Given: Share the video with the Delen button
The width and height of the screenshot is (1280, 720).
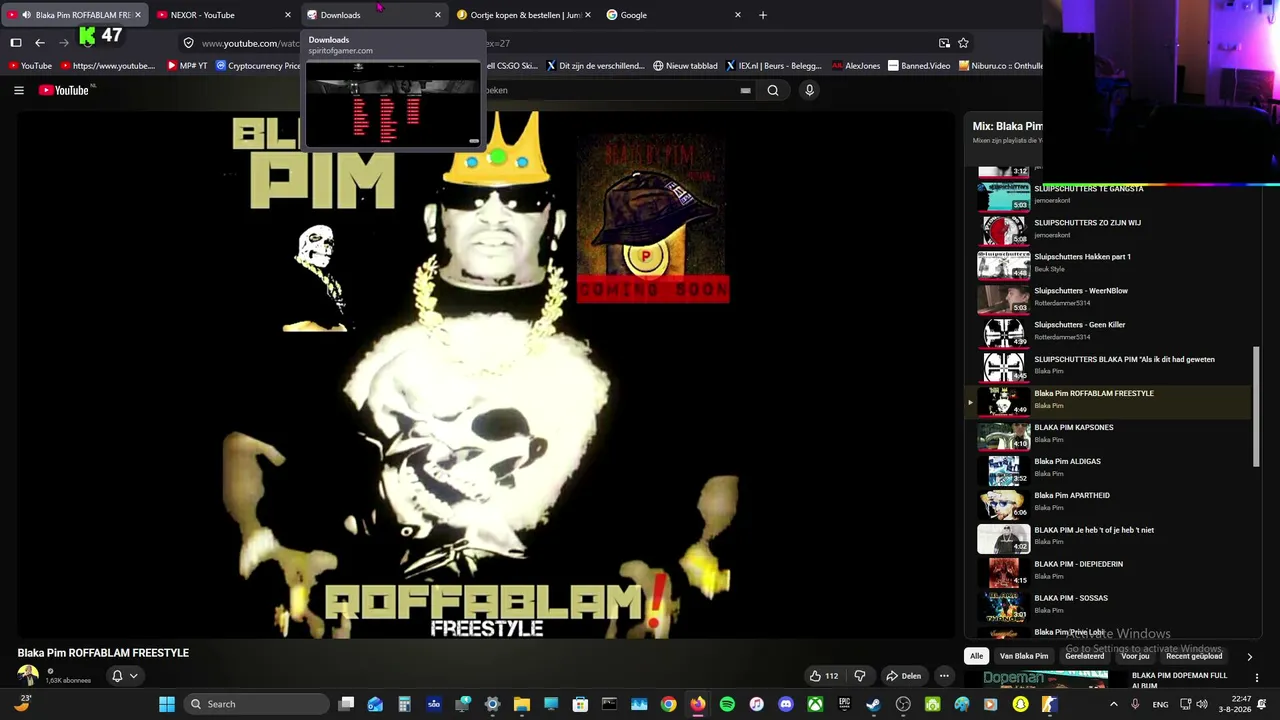Looking at the screenshot, I should [x=904, y=676].
